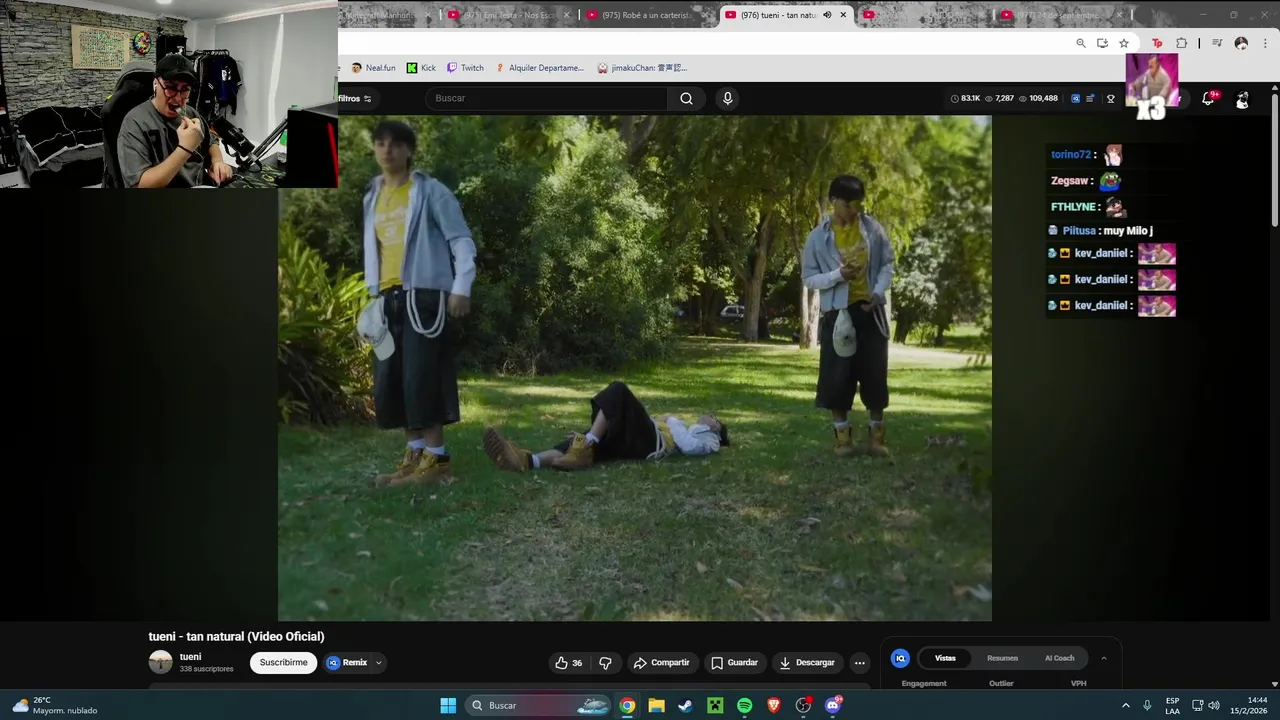This screenshot has height=720, width=1280.
Task: Open jimakuChan bookmark
Action: pos(642,68)
